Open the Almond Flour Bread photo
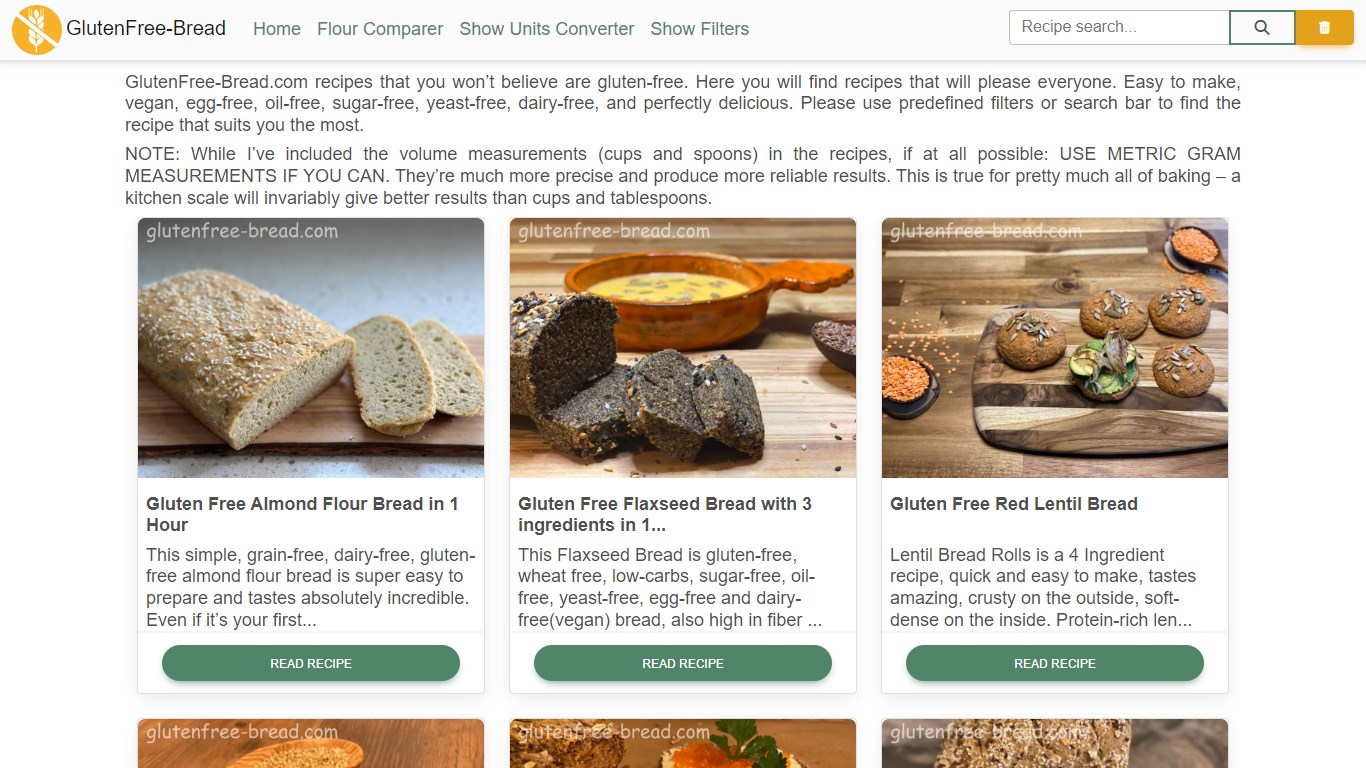1366x768 pixels. (x=311, y=348)
